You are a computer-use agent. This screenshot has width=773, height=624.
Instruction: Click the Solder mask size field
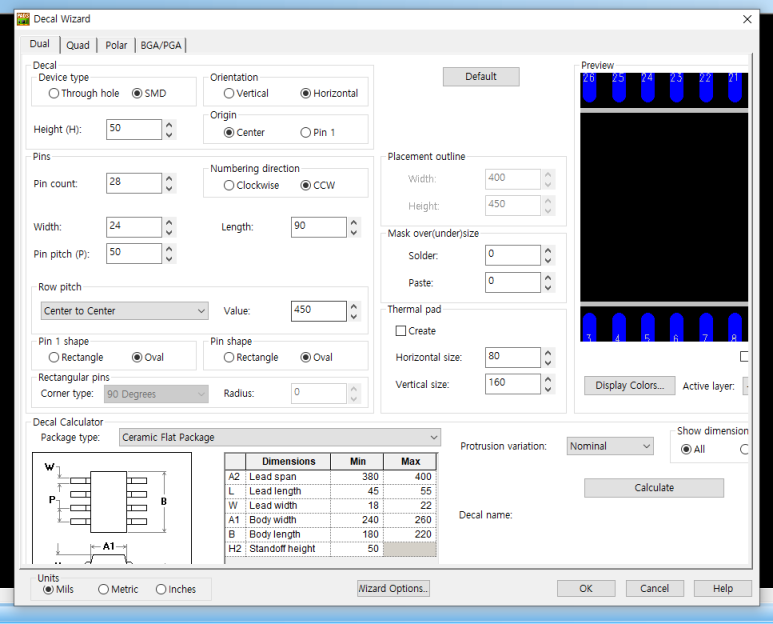513,255
